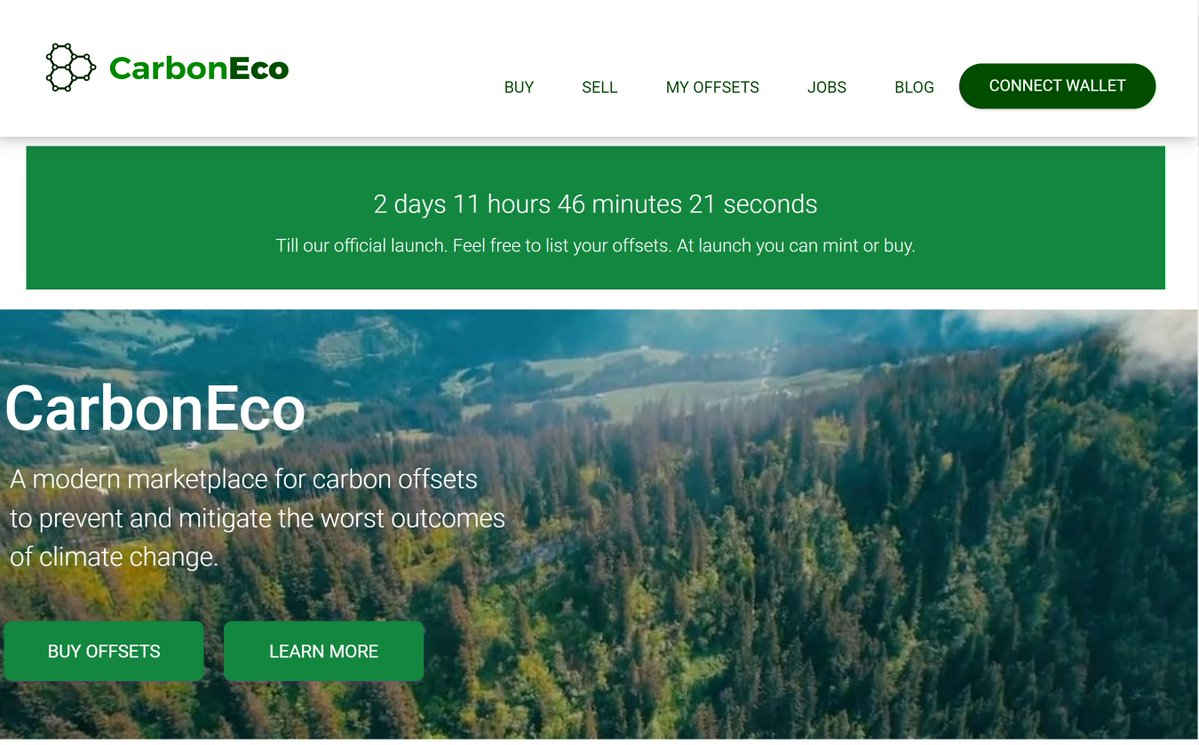Screen dimensions: 1199x745
Task: Click the CarbonEco brand name in header
Action: pyautogui.click(x=199, y=68)
